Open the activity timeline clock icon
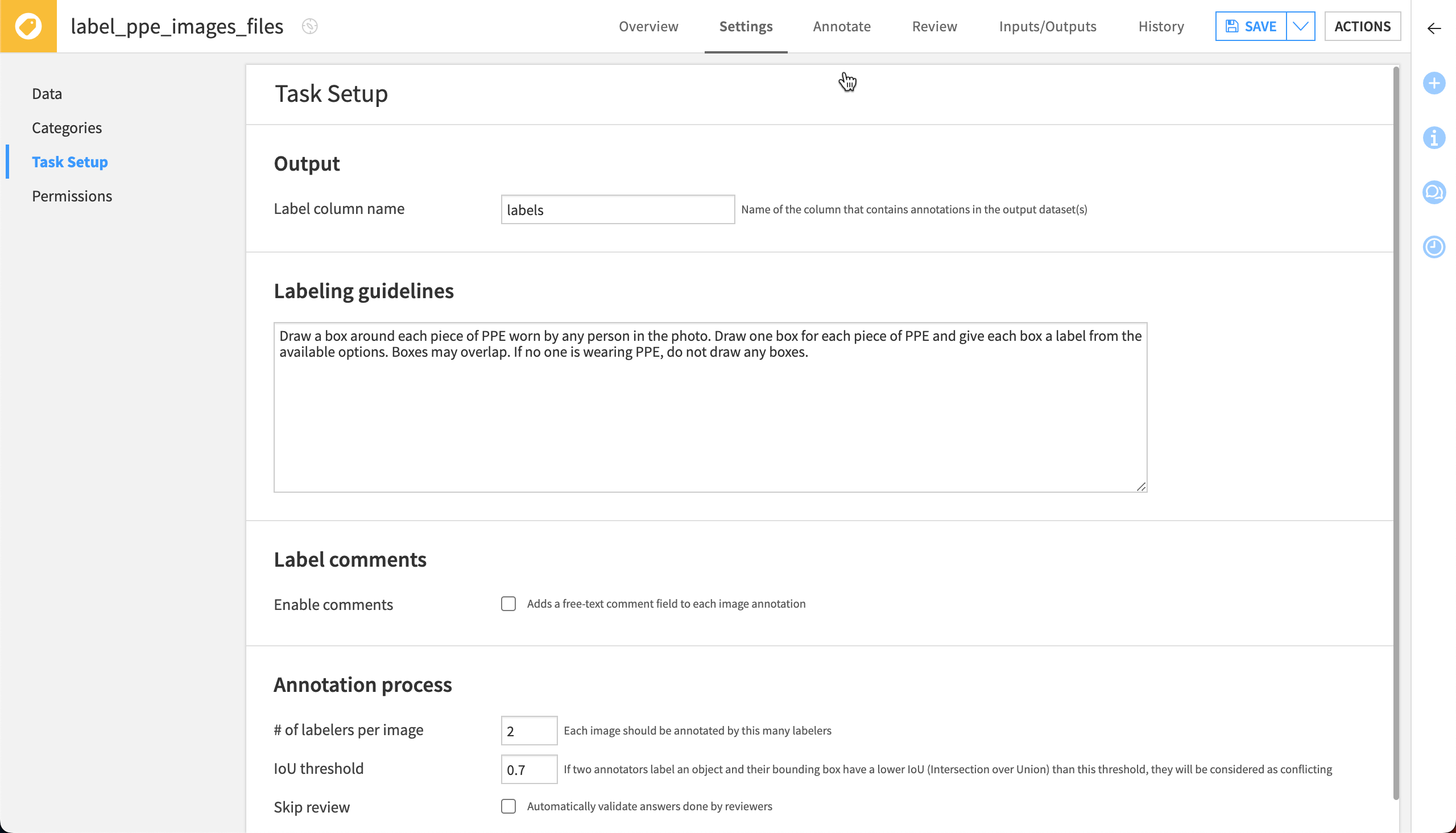The width and height of the screenshot is (1456, 833). 1434,247
